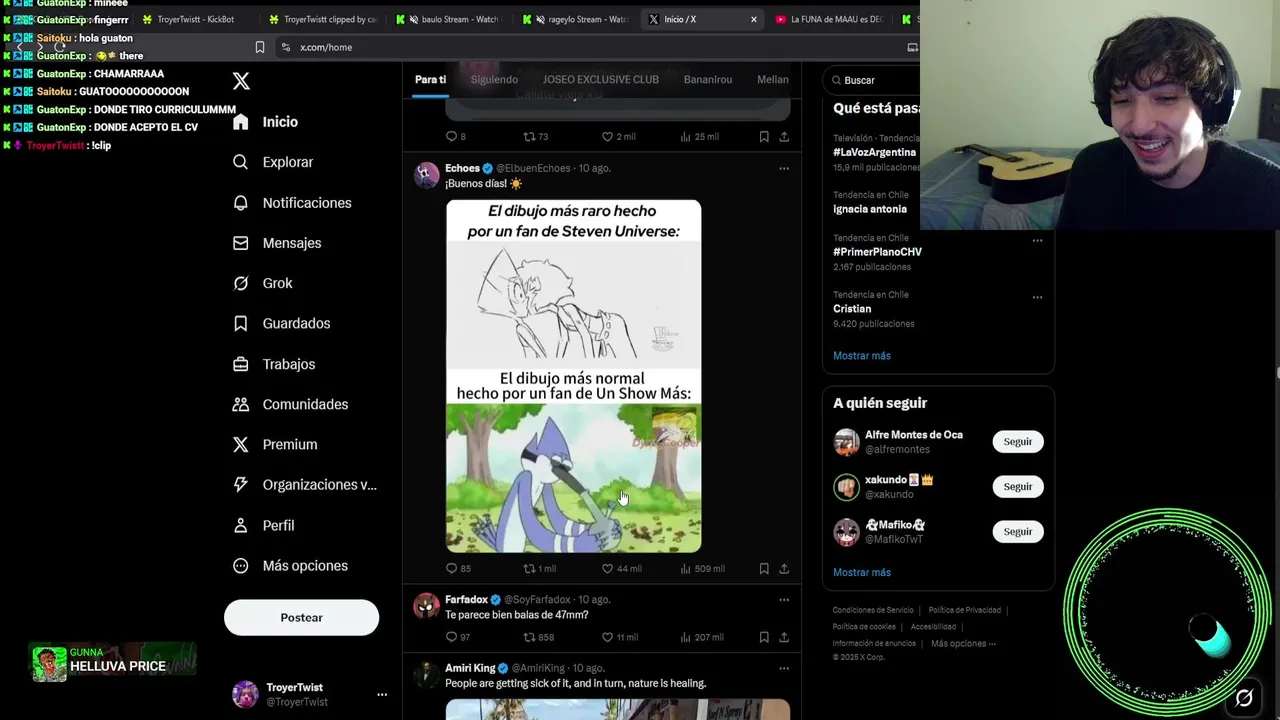The image size is (1280, 720).
Task: Open more options for #PrimerPlanoCHV trend
Action: (1037, 240)
